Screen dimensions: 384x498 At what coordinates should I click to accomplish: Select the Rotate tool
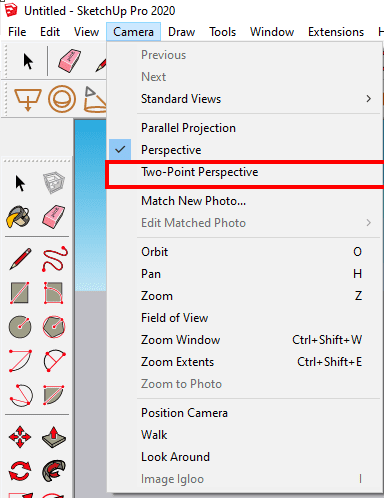click(x=20, y=471)
